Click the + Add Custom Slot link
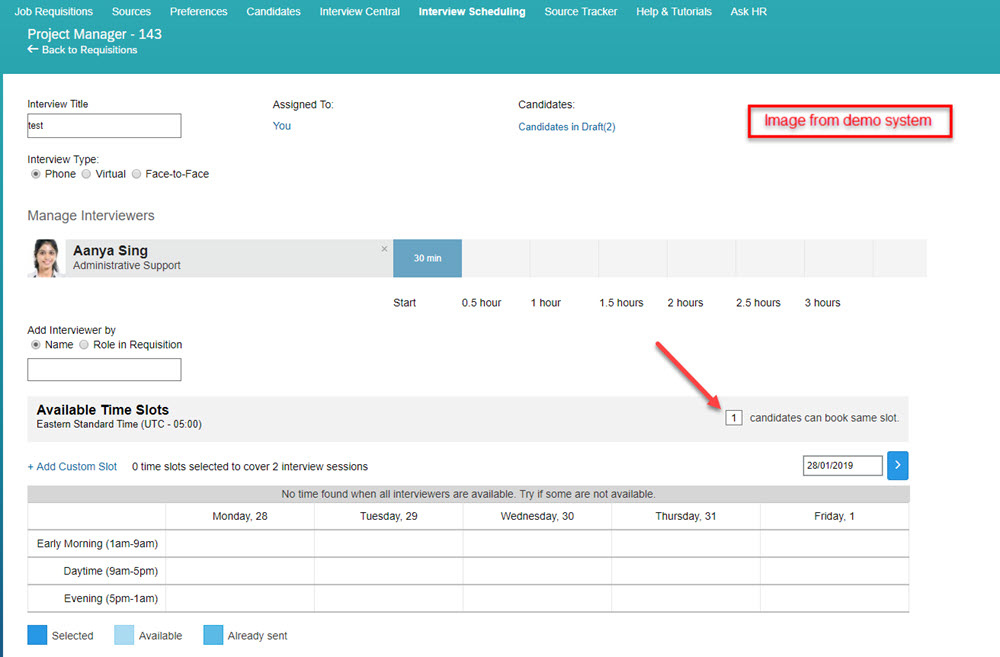Viewport: 1000px width, 657px height. [x=72, y=467]
